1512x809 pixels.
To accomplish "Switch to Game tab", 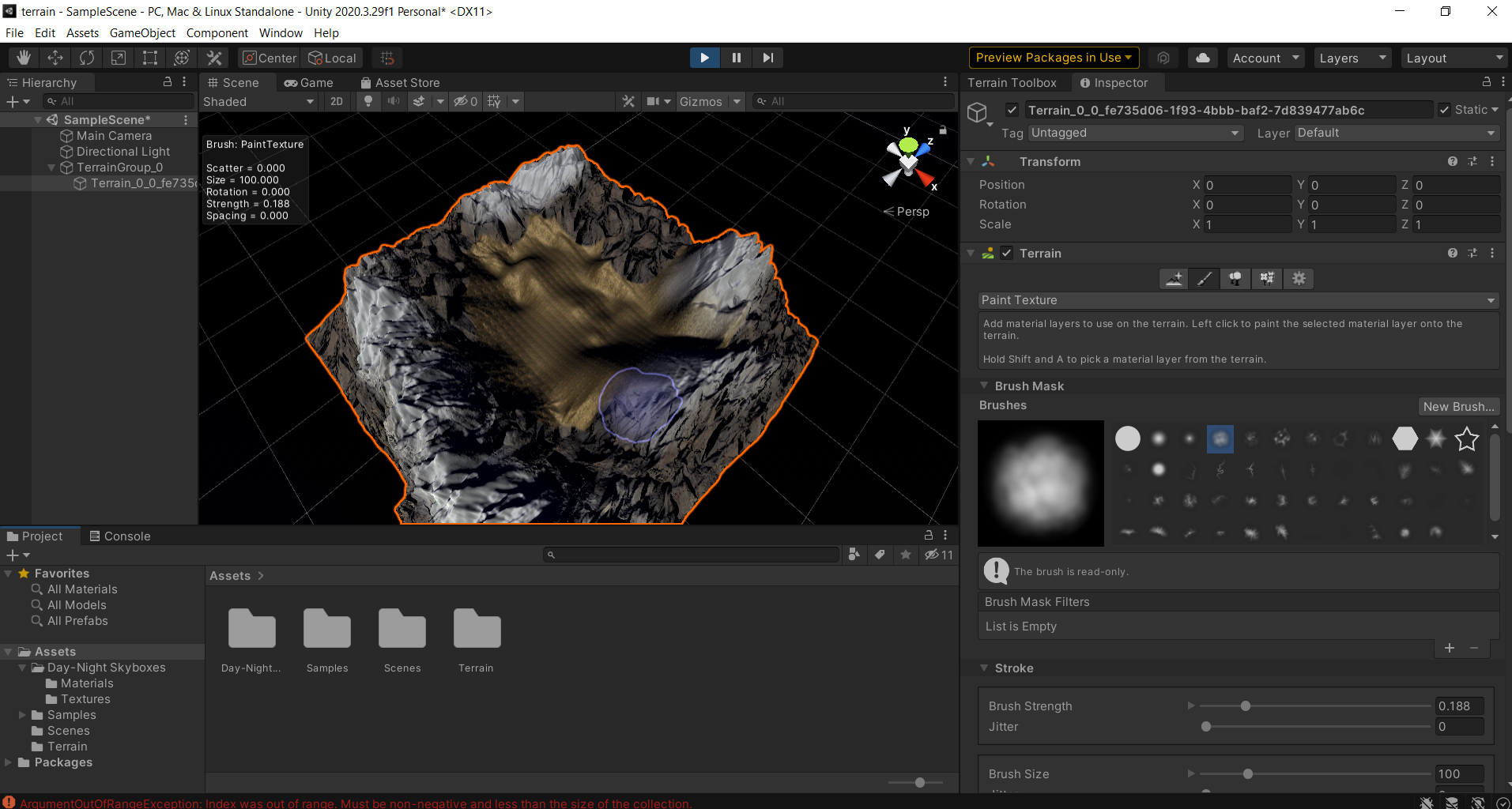I will point(309,82).
